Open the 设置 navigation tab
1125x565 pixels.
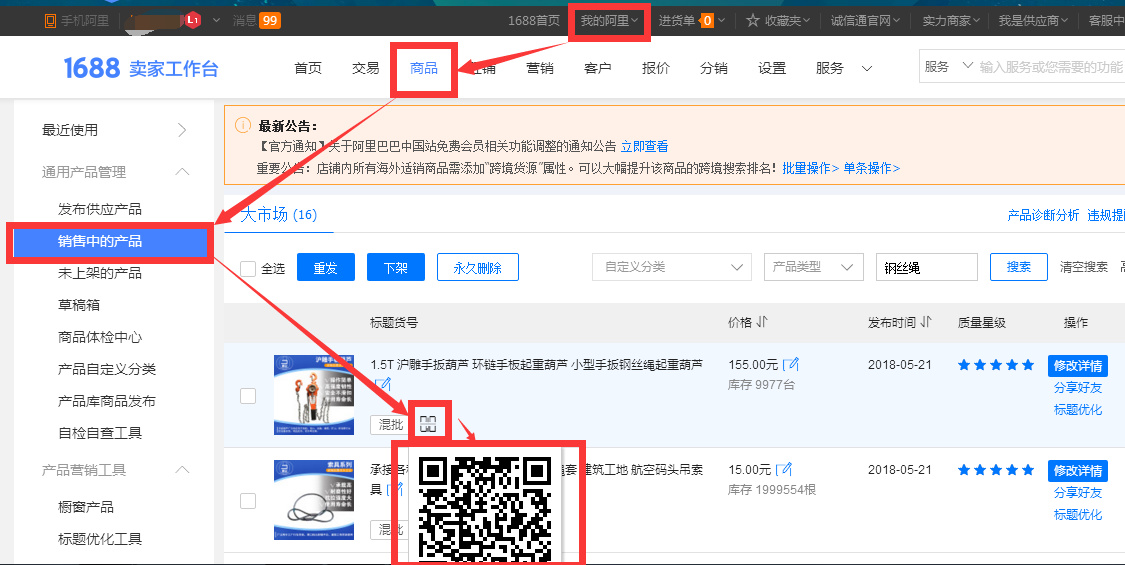pyautogui.click(x=772, y=68)
